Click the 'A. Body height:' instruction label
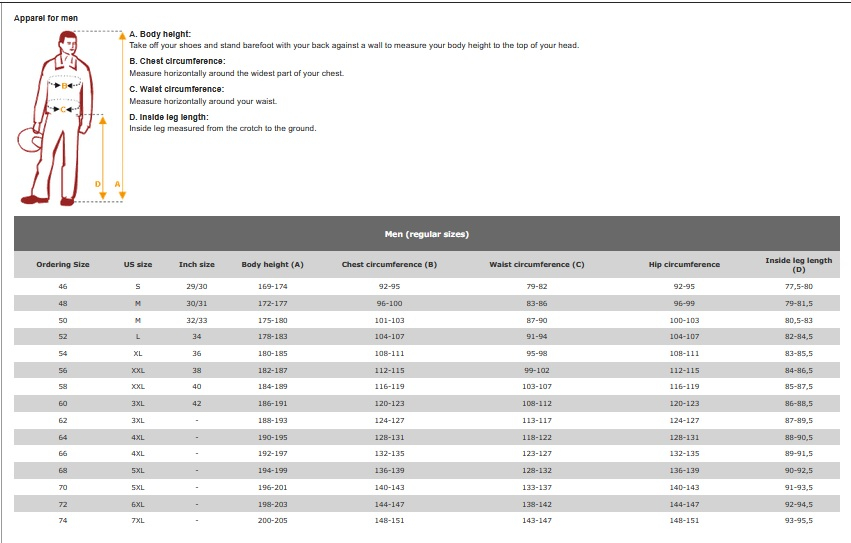Viewport: 851px width, 543px height. coord(160,34)
